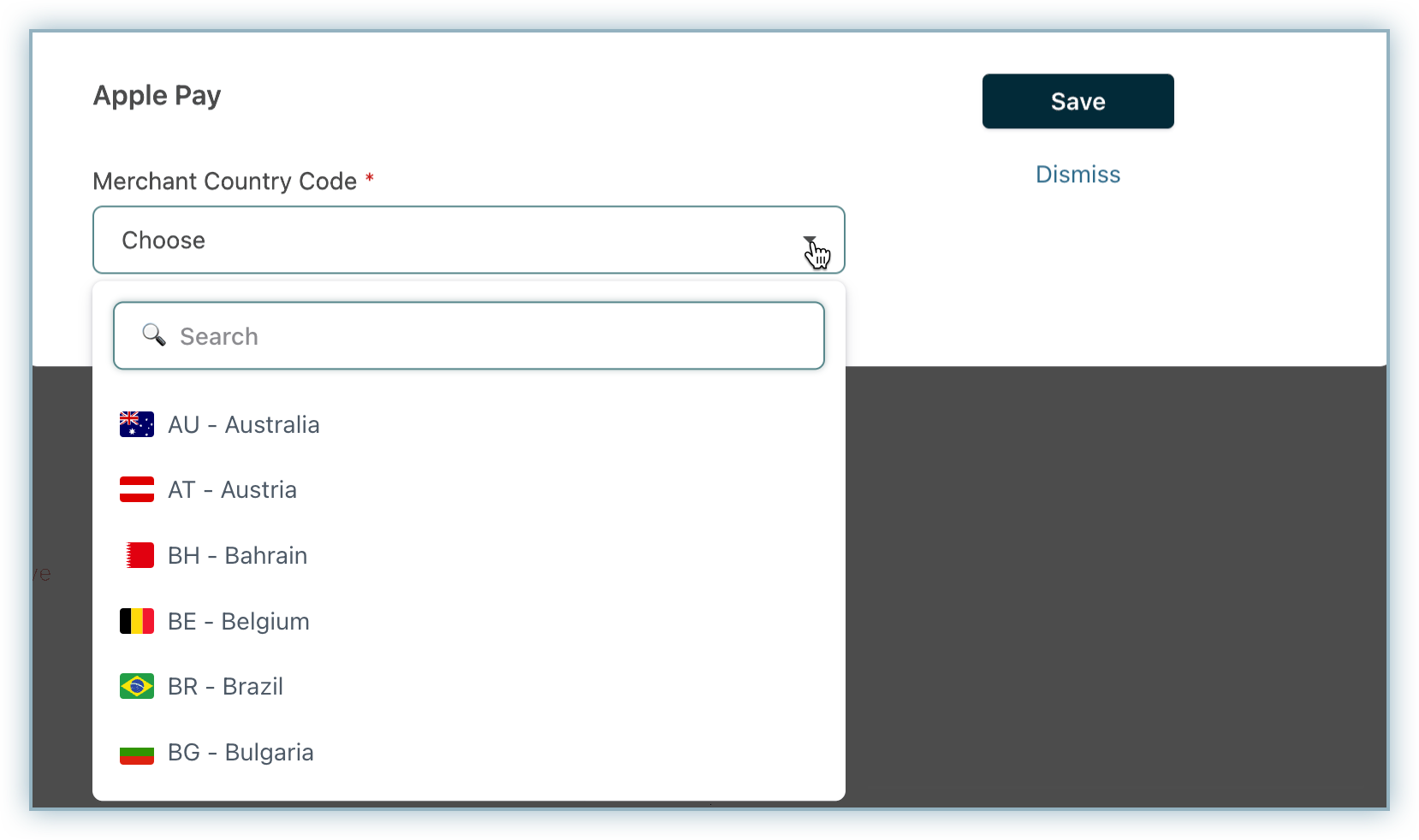The image size is (1419, 840).
Task: Click the Bahrain flag icon
Action: 137,556
